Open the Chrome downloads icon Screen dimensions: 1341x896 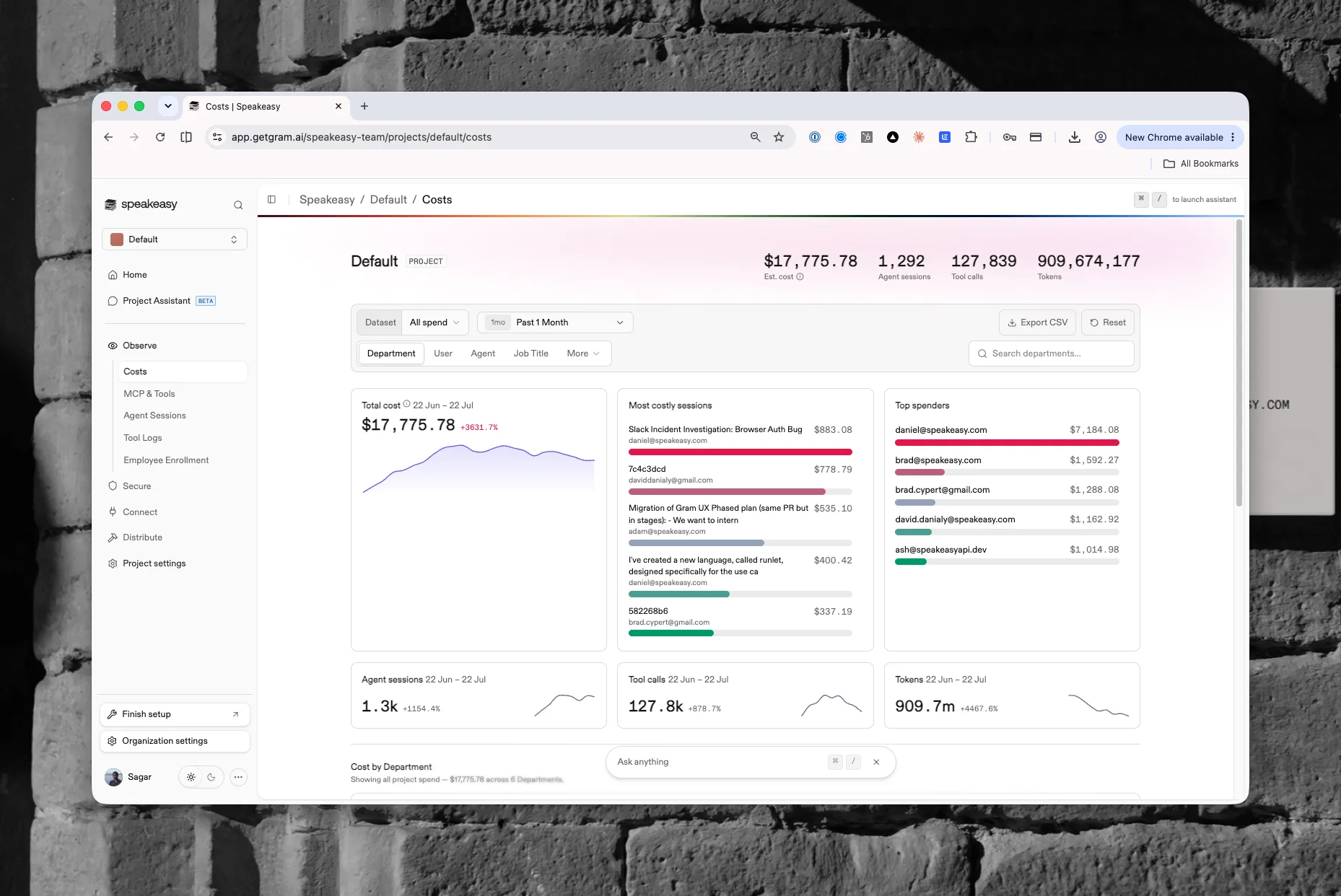coord(1075,137)
